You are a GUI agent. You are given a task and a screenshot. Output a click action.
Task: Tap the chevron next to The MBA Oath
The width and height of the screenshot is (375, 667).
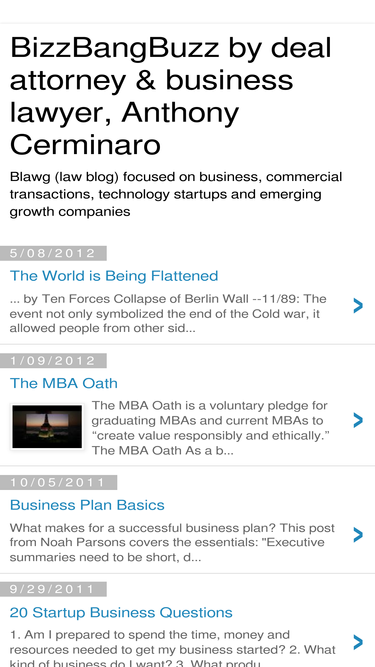click(358, 420)
